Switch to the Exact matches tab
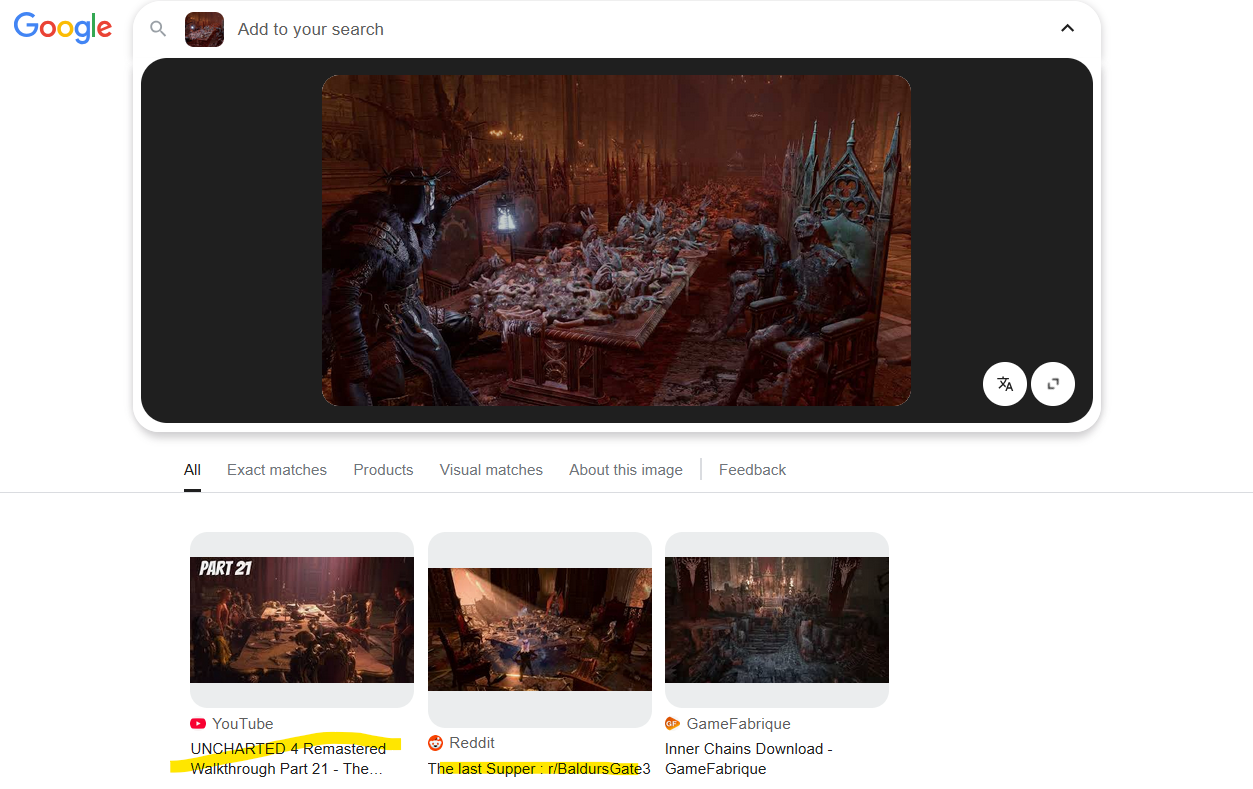The height and width of the screenshot is (789, 1253). pyautogui.click(x=277, y=470)
